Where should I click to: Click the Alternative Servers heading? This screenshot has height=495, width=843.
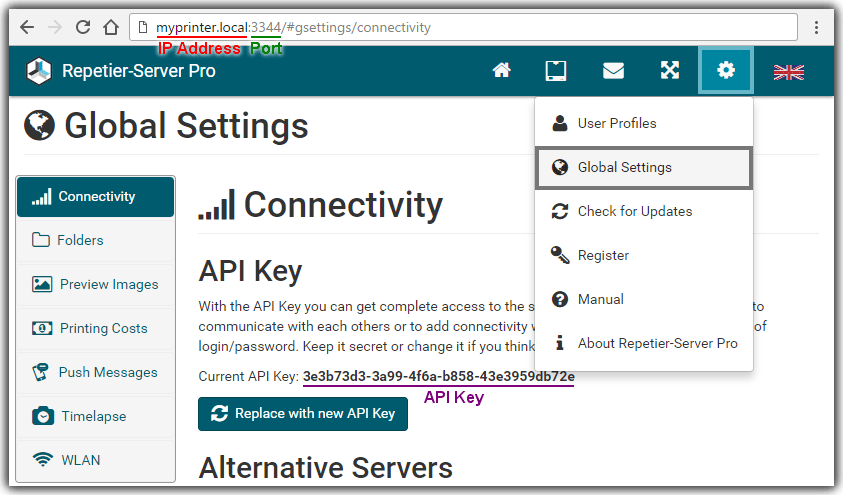click(x=326, y=468)
